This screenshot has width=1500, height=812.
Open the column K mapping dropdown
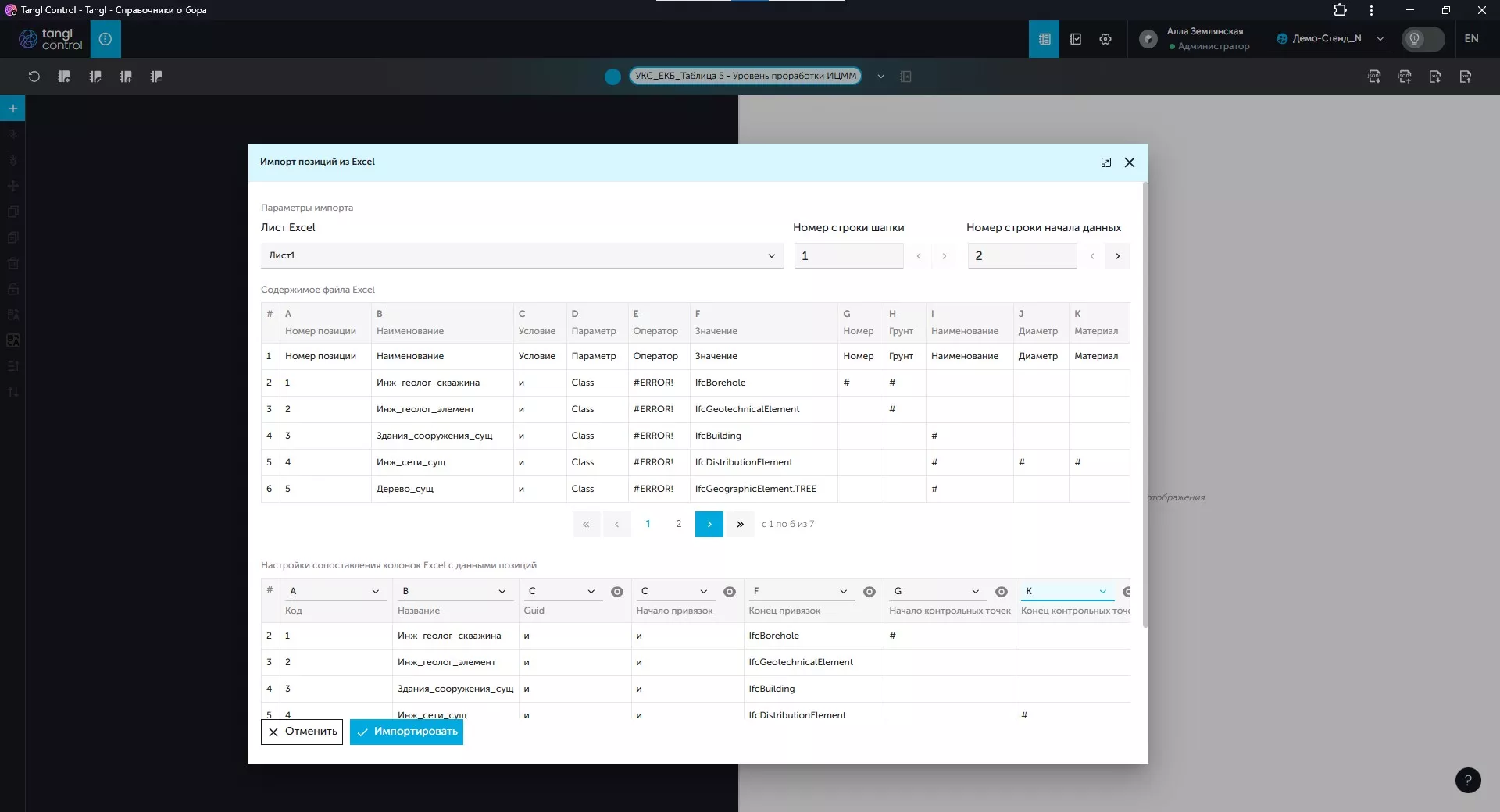[1066, 592]
